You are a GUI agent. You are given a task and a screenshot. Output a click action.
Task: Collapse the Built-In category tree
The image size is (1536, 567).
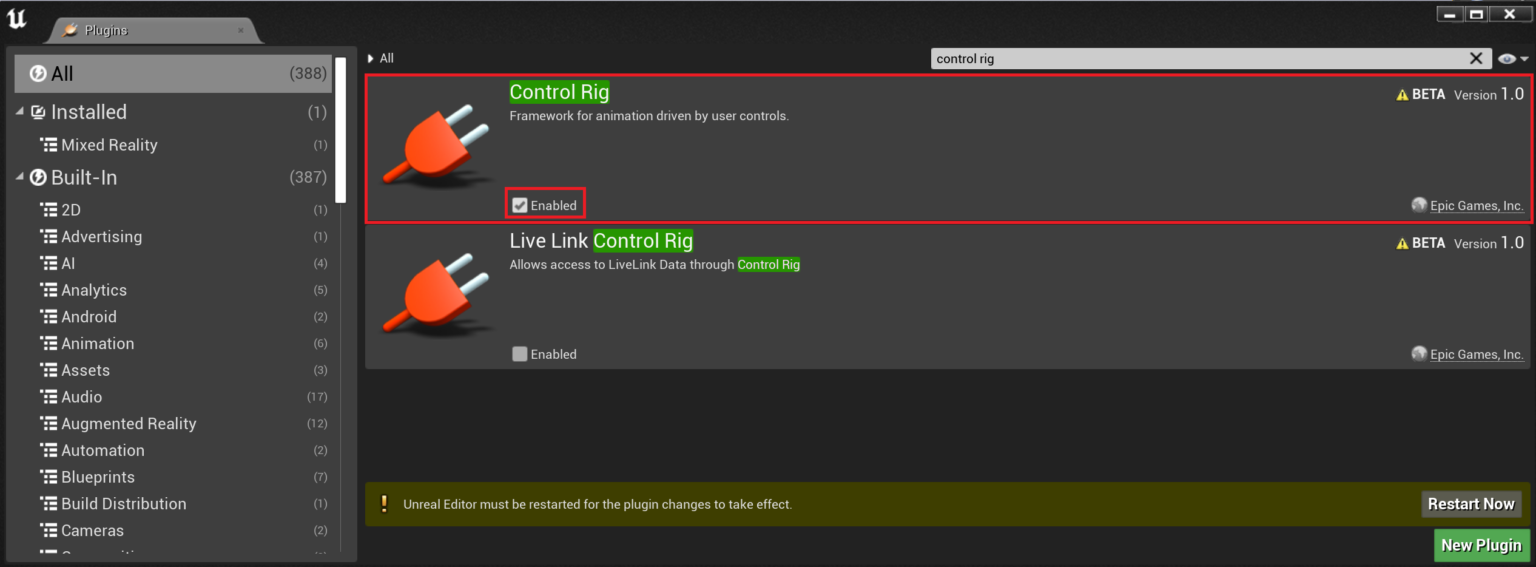pyautogui.click(x=20, y=178)
